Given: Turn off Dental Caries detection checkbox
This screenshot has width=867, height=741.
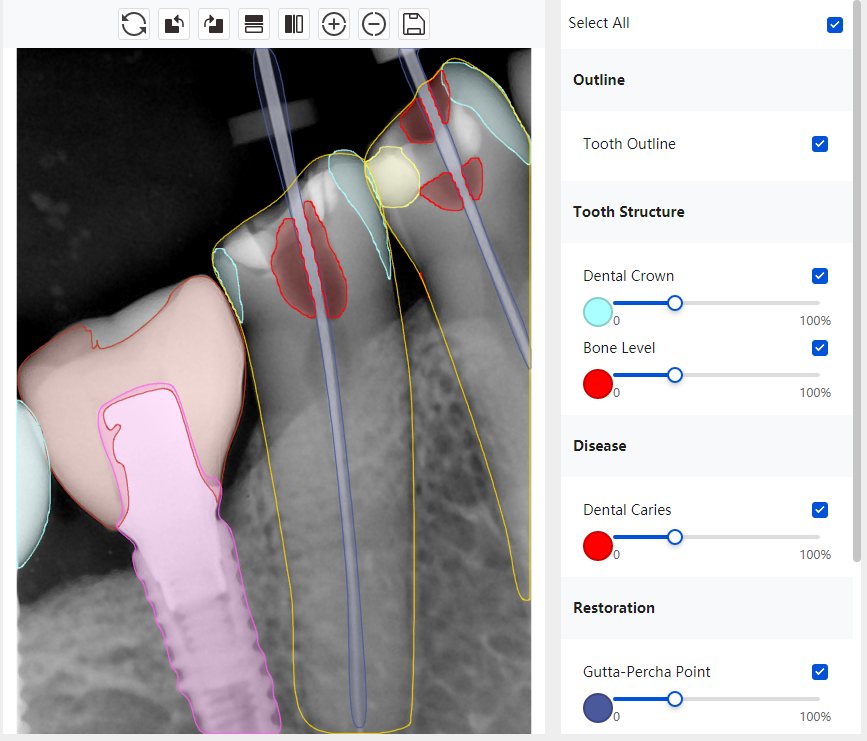Looking at the screenshot, I should (x=820, y=510).
